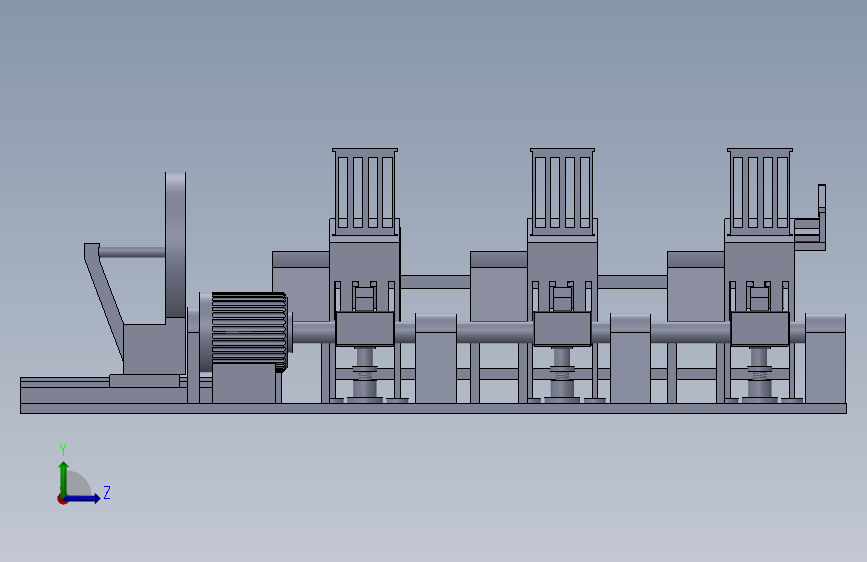Viewport: 867px width, 562px height.
Task: Click the red X-axis origin dot of the triad
Action: point(62,499)
